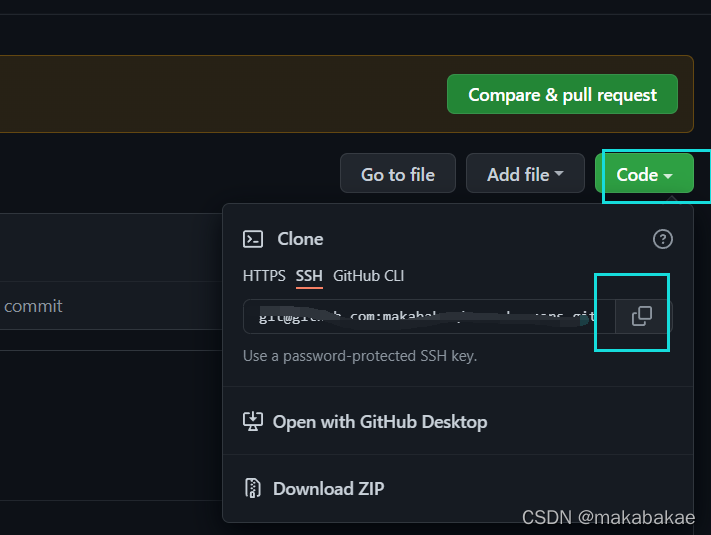Image resolution: width=711 pixels, height=535 pixels.
Task: Click 'Use a password-protected SSH key.' text
Action: pyautogui.click(x=360, y=356)
